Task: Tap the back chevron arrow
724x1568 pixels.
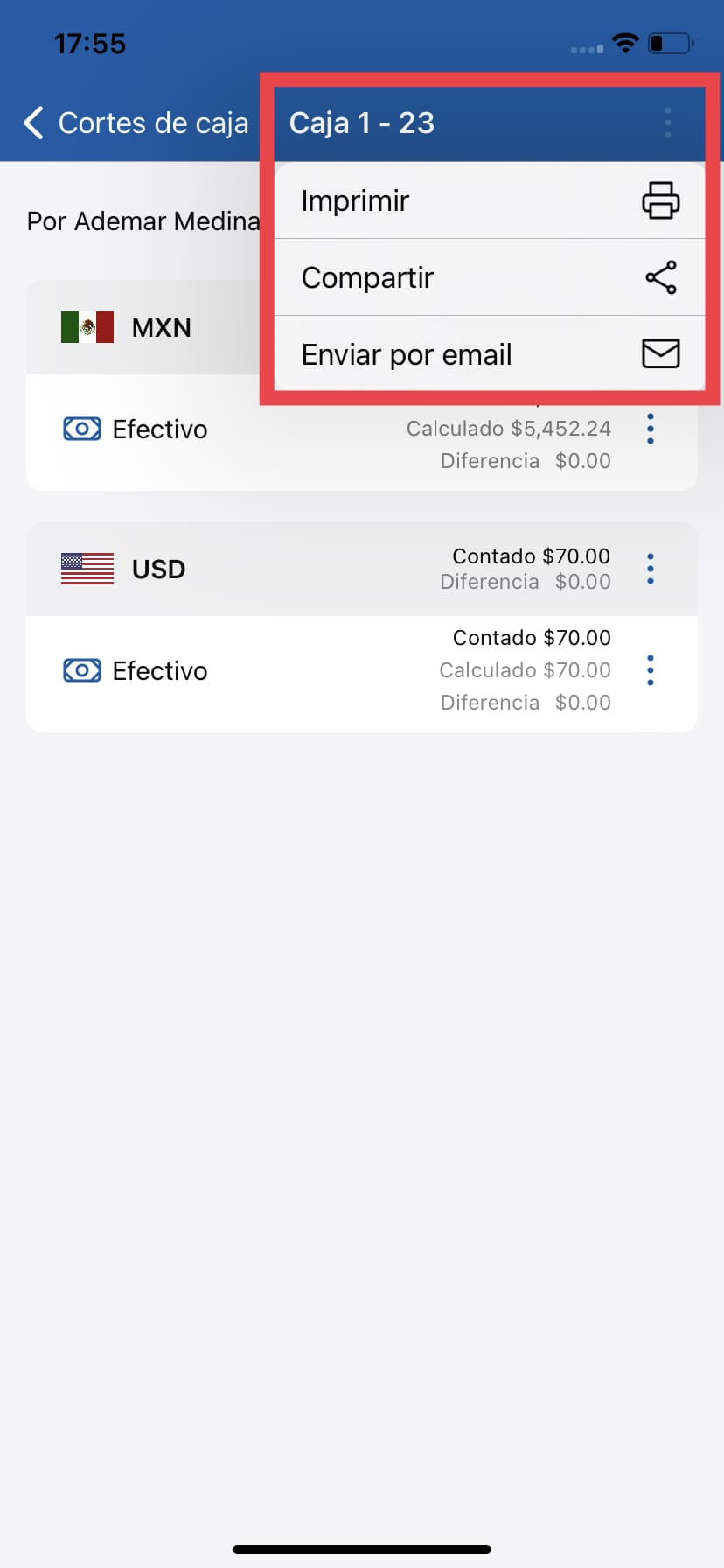Action: click(x=34, y=123)
